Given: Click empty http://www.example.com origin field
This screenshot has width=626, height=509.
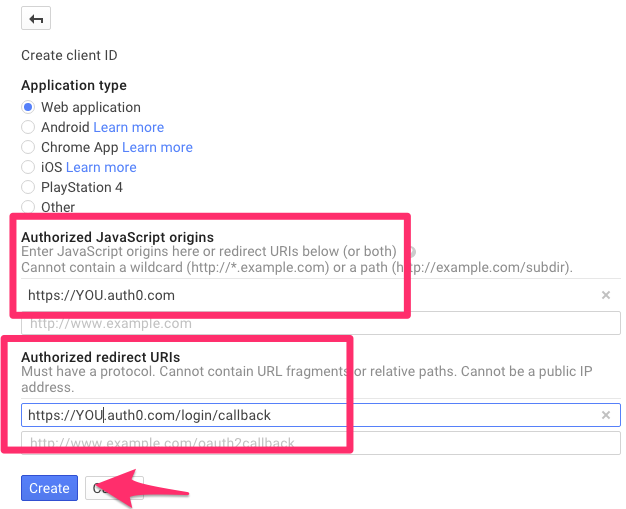Looking at the screenshot, I should [300, 324].
